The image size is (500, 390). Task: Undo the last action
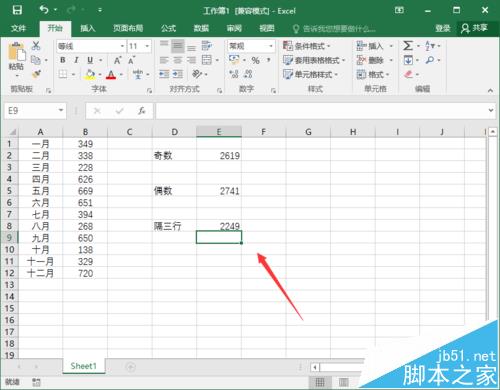click(x=44, y=10)
